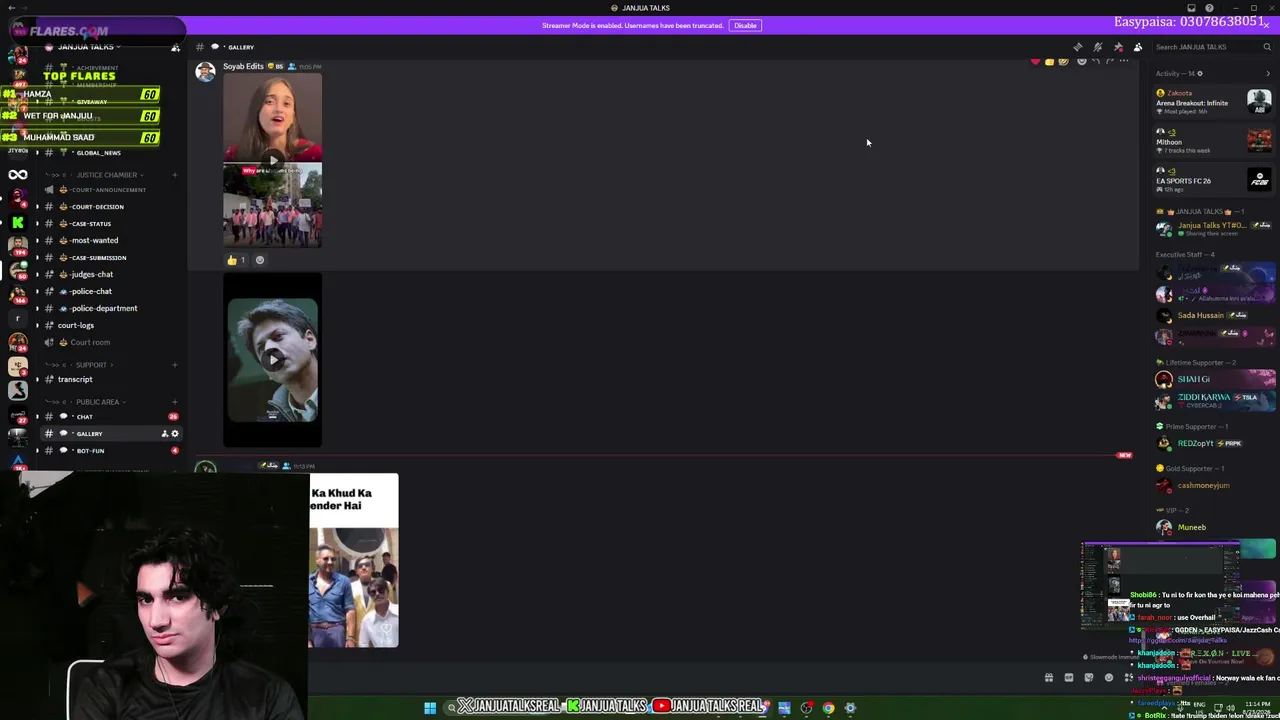Expand threads arrow beside transcript channel
This screenshot has width=1280, height=720.
tap(37, 379)
